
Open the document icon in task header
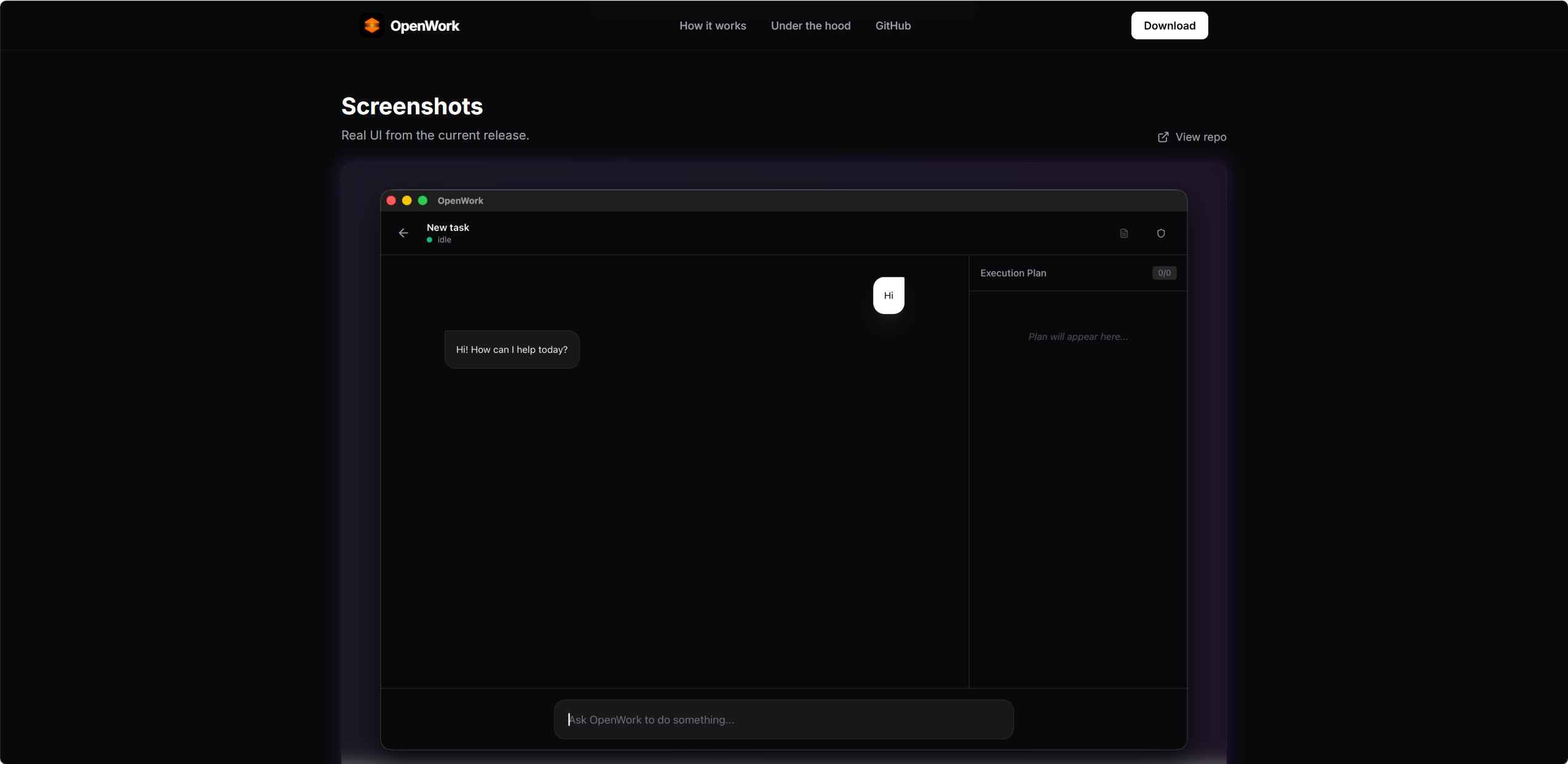point(1124,233)
